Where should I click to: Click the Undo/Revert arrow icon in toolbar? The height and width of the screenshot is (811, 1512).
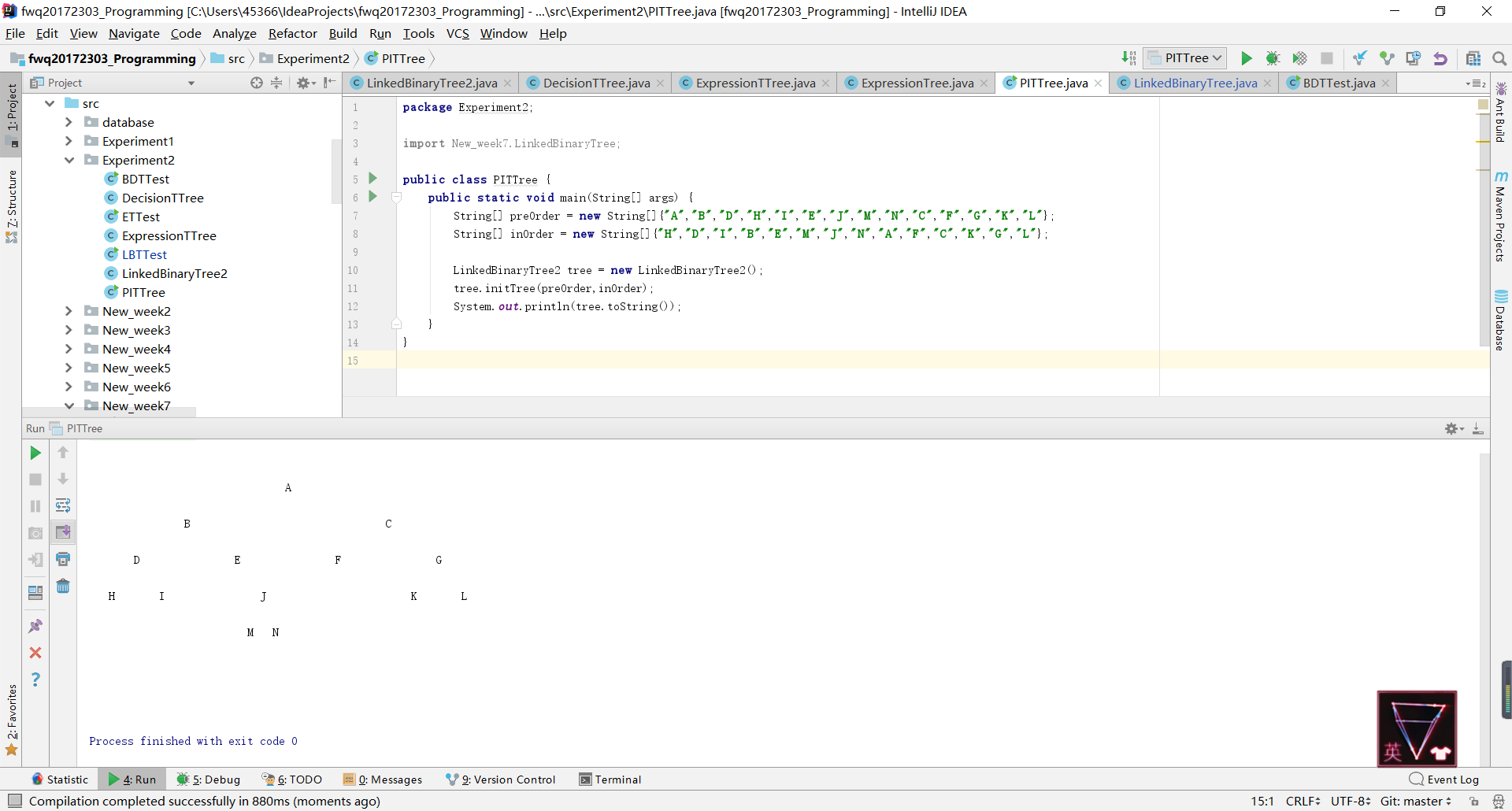pyautogui.click(x=1440, y=58)
